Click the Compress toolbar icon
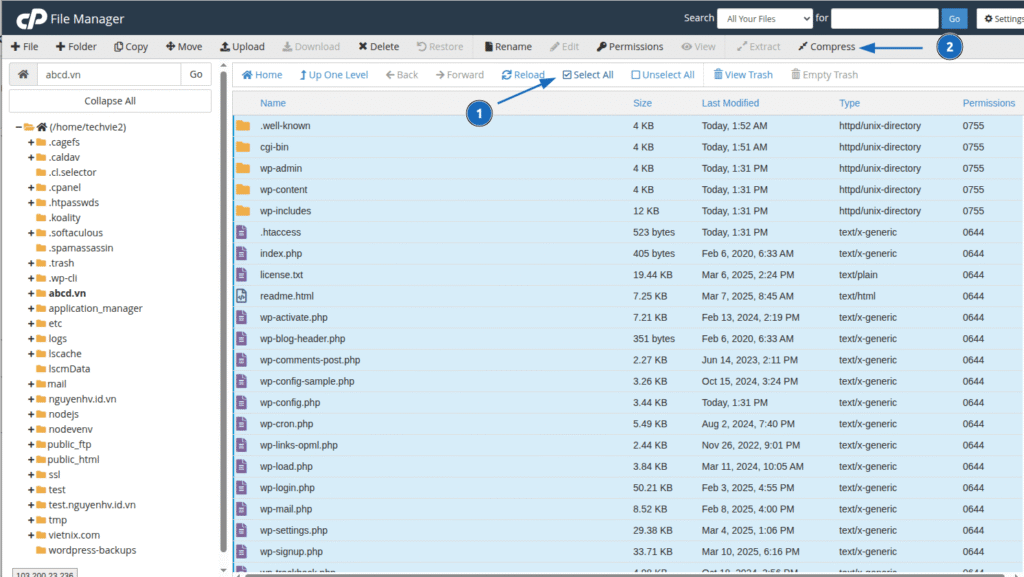This screenshot has width=1024, height=577. coord(803,47)
